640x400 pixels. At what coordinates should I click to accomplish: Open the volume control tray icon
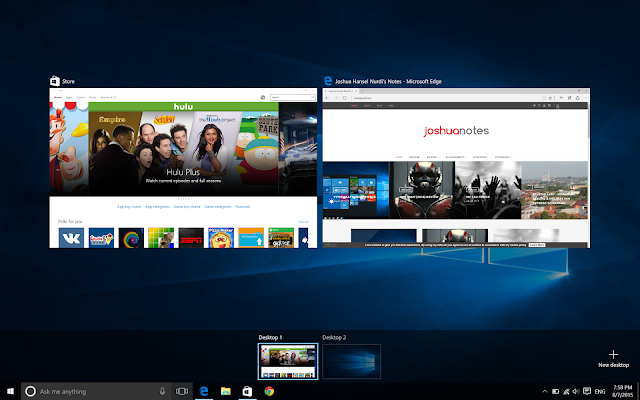576,391
